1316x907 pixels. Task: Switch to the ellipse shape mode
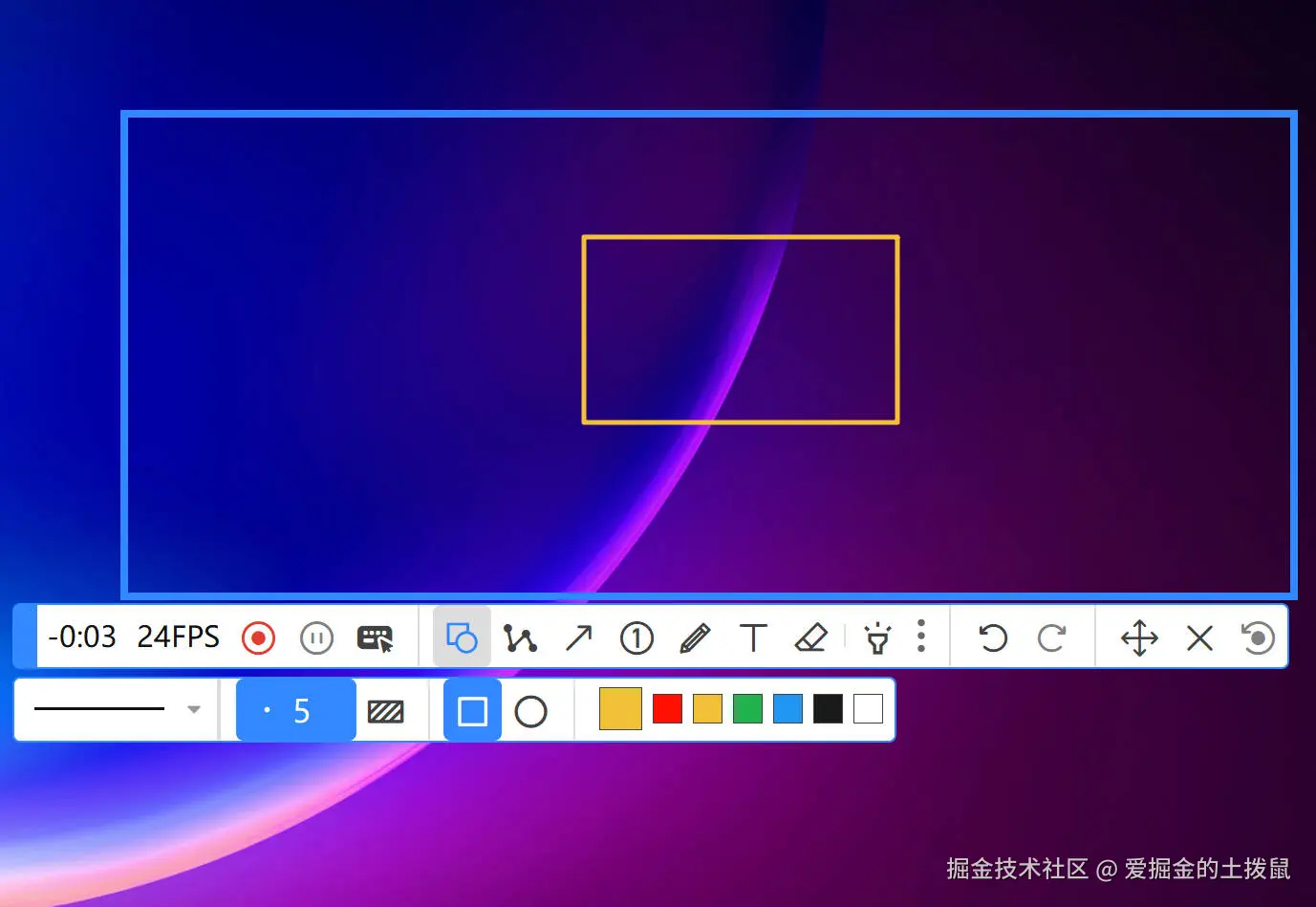tap(531, 710)
